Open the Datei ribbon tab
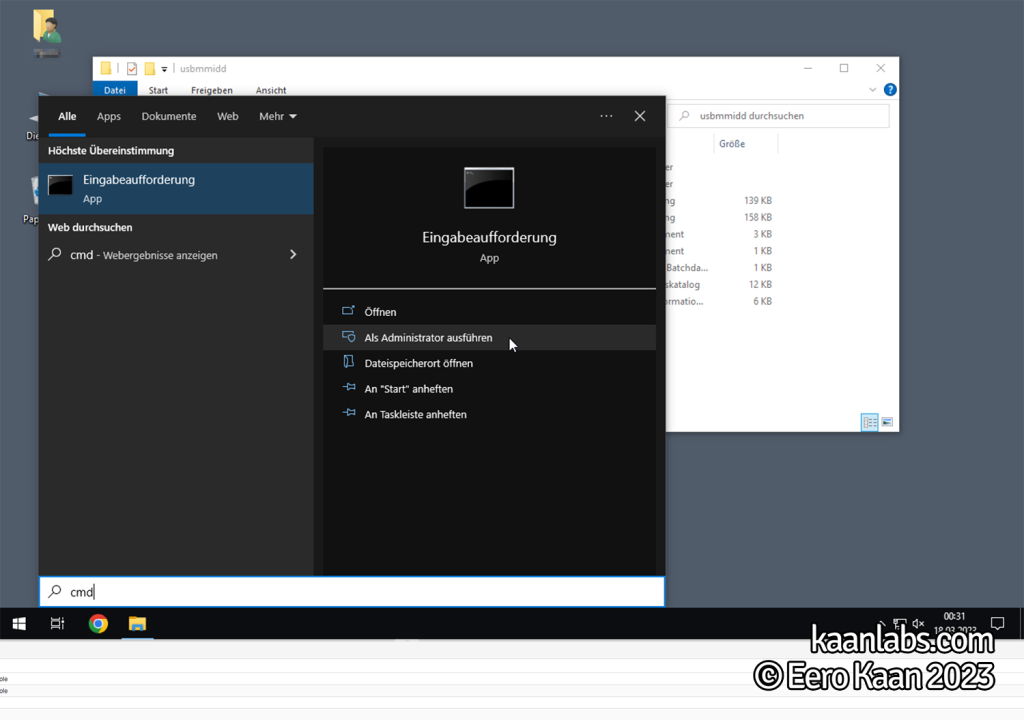Image resolution: width=1024 pixels, height=720 pixels. point(114,90)
